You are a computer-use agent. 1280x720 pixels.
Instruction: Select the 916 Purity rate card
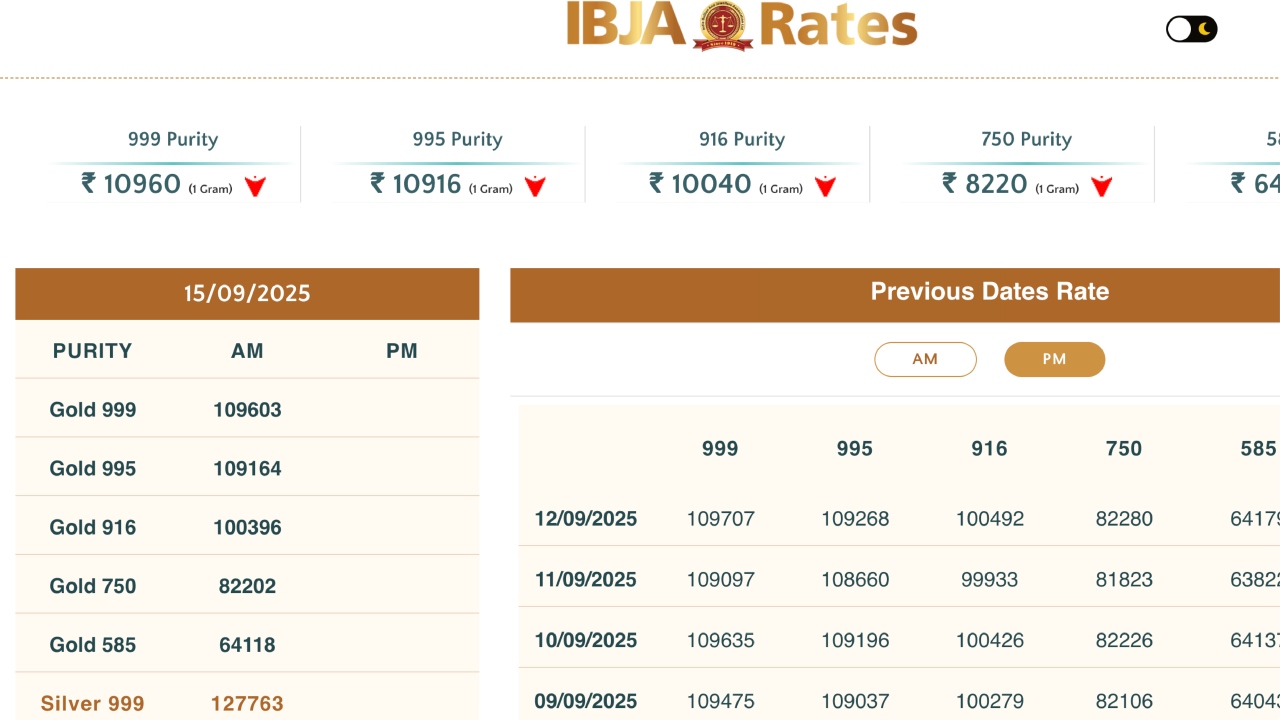pos(741,164)
